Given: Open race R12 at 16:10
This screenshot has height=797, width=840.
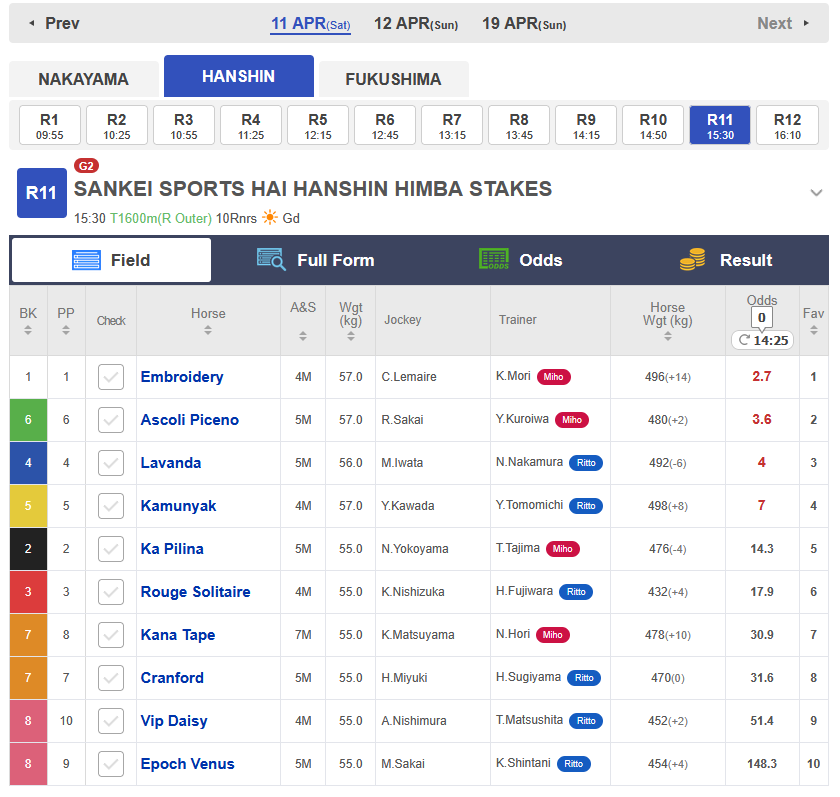Looking at the screenshot, I should [x=788, y=125].
